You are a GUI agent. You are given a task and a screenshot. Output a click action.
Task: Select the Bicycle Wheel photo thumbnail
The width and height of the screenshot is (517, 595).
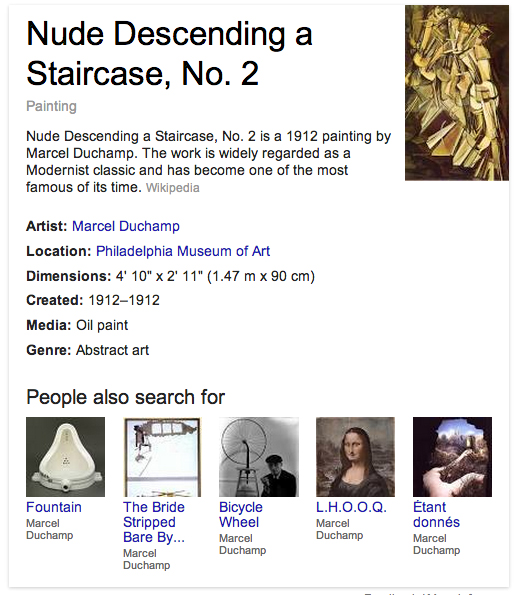tap(259, 457)
